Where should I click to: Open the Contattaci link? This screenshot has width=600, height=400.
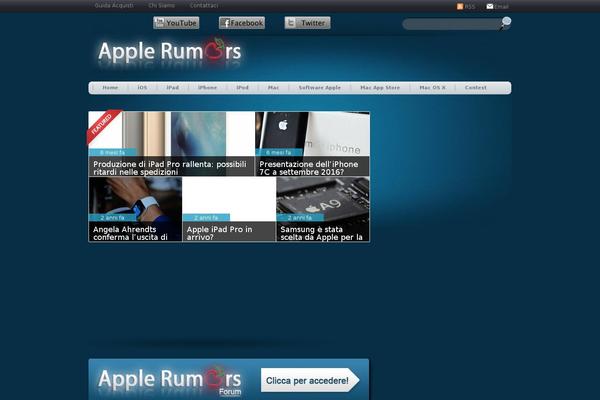[204, 5]
